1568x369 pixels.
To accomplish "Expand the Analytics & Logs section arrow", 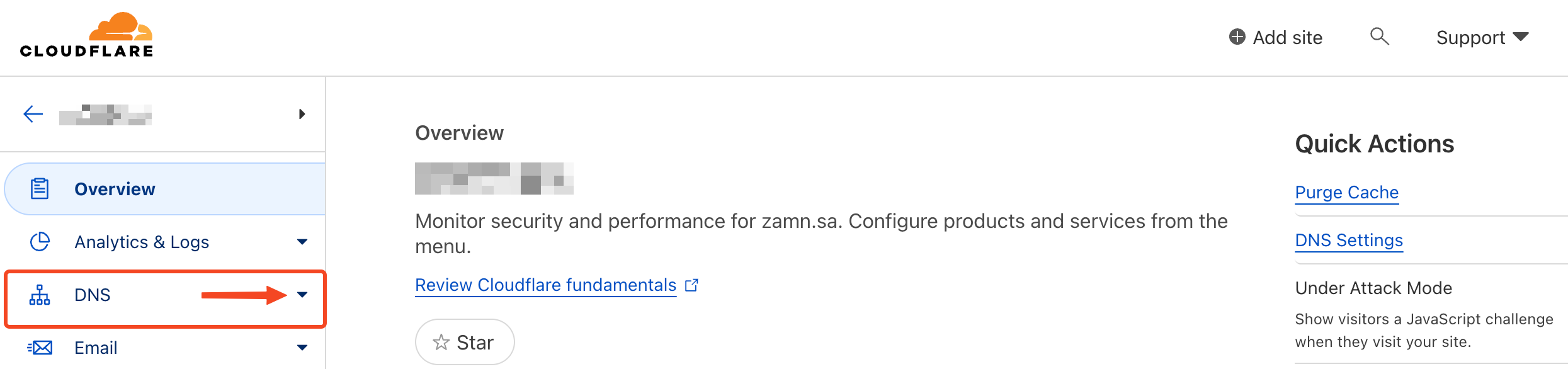I will coord(302,242).
